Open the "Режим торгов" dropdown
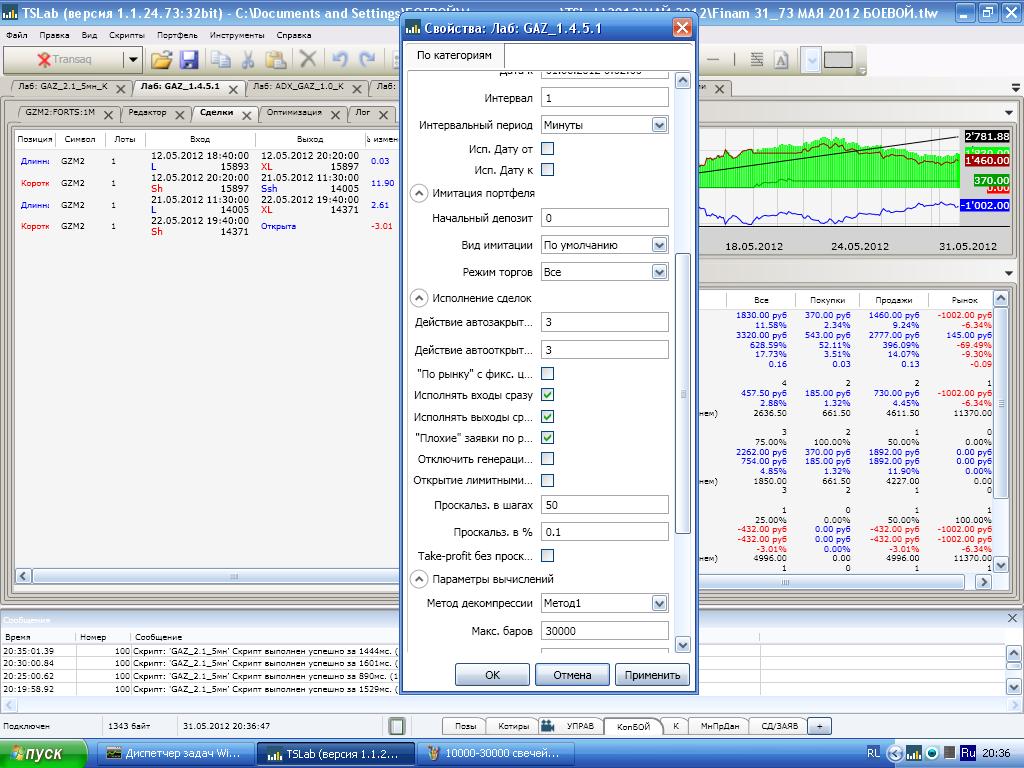The width and height of the screenshot is (1024, 768). pyautogui.click(x=659, y=272)
